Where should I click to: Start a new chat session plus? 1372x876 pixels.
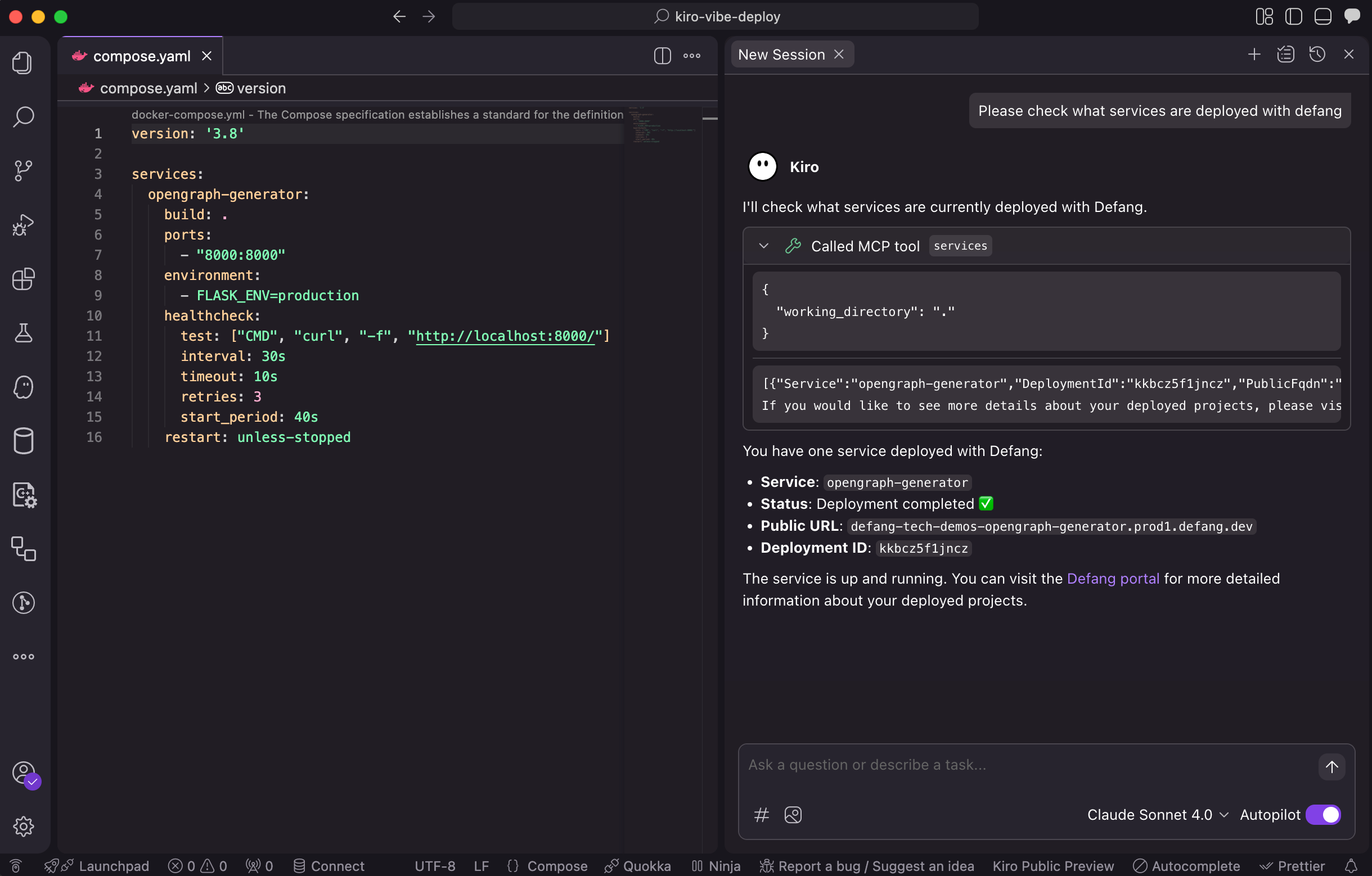coord(1253,55)
